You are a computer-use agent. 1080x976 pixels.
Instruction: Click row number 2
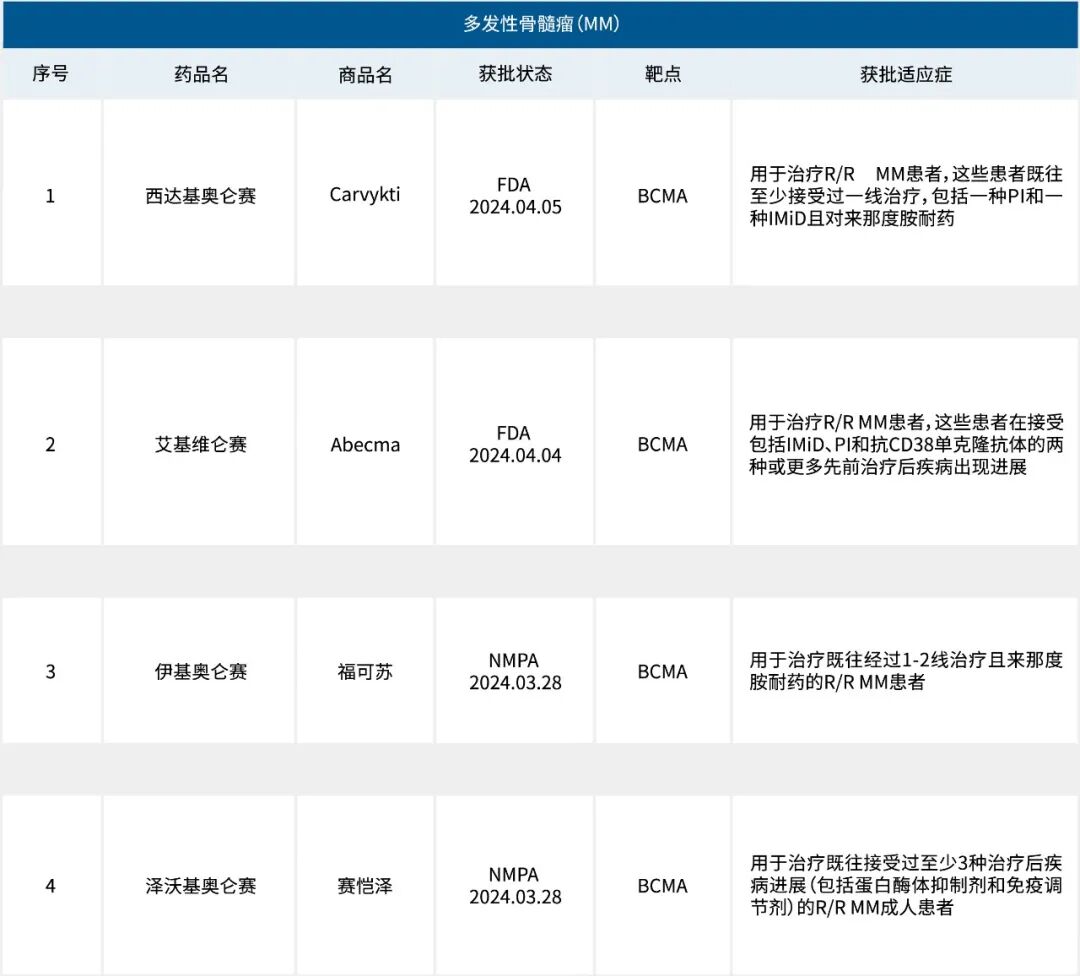pos(50,445)
